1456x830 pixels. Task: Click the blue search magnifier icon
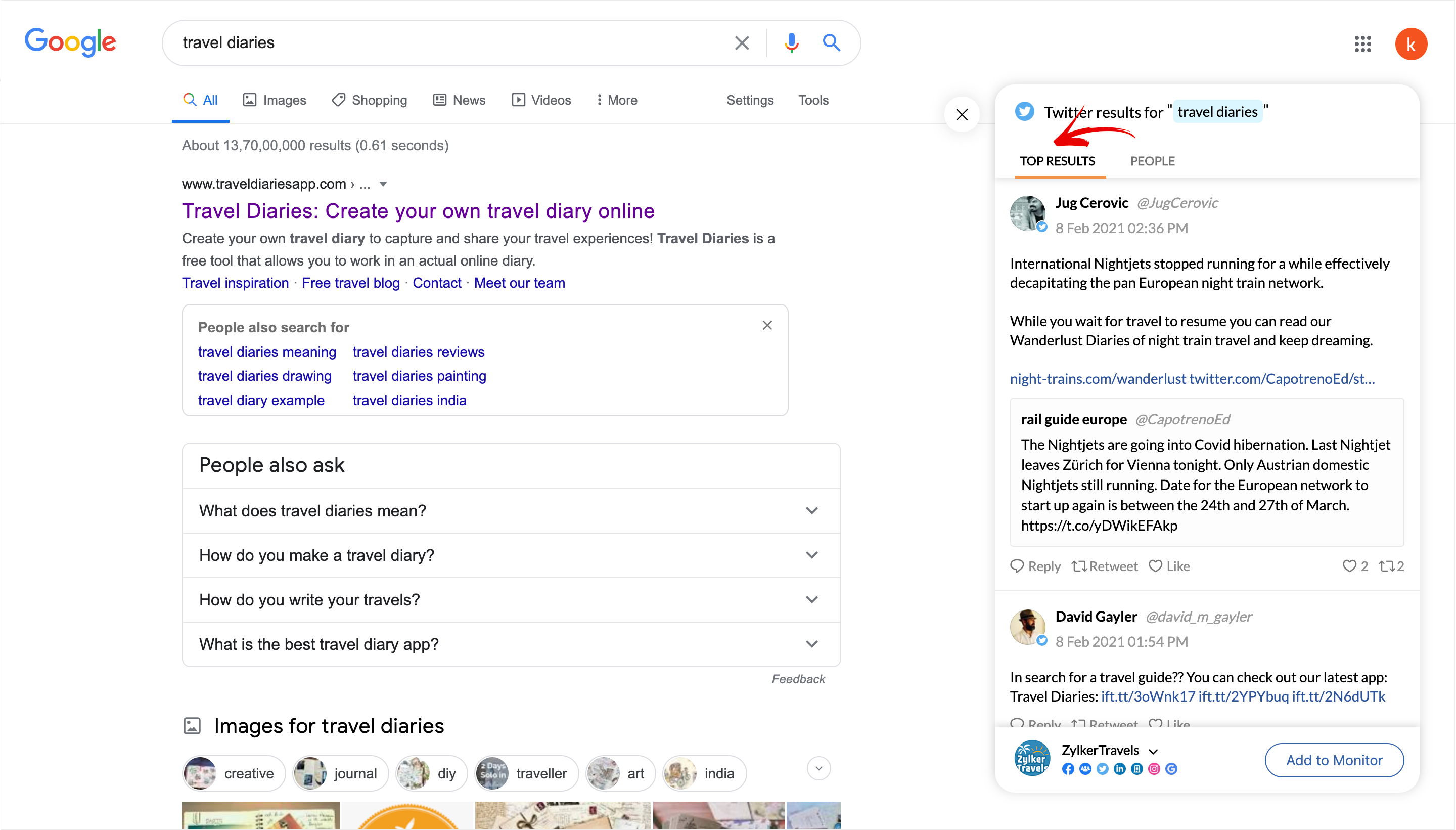click(x=831, y=43)
